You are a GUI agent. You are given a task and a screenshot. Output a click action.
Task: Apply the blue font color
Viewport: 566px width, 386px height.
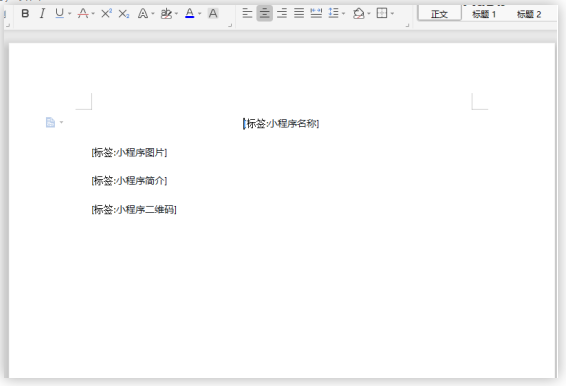click(x=190, y=14)
